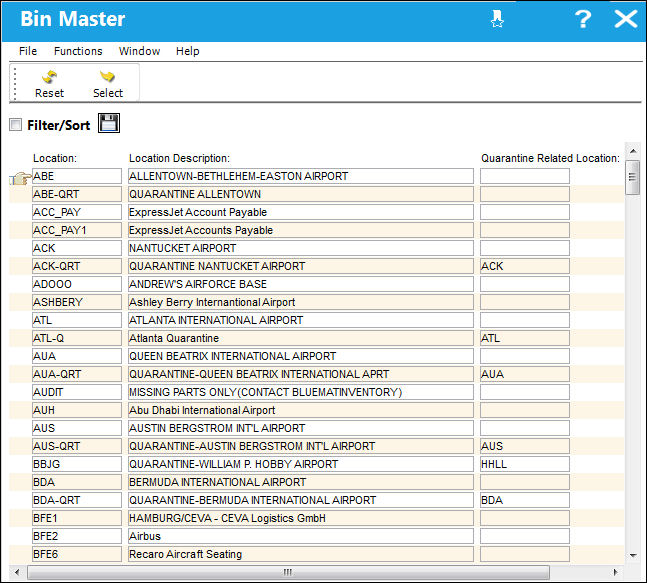The height and width of the screenshot is (583, 647).
Task: Select the AUH location field
Action: (x=77, y=410)
